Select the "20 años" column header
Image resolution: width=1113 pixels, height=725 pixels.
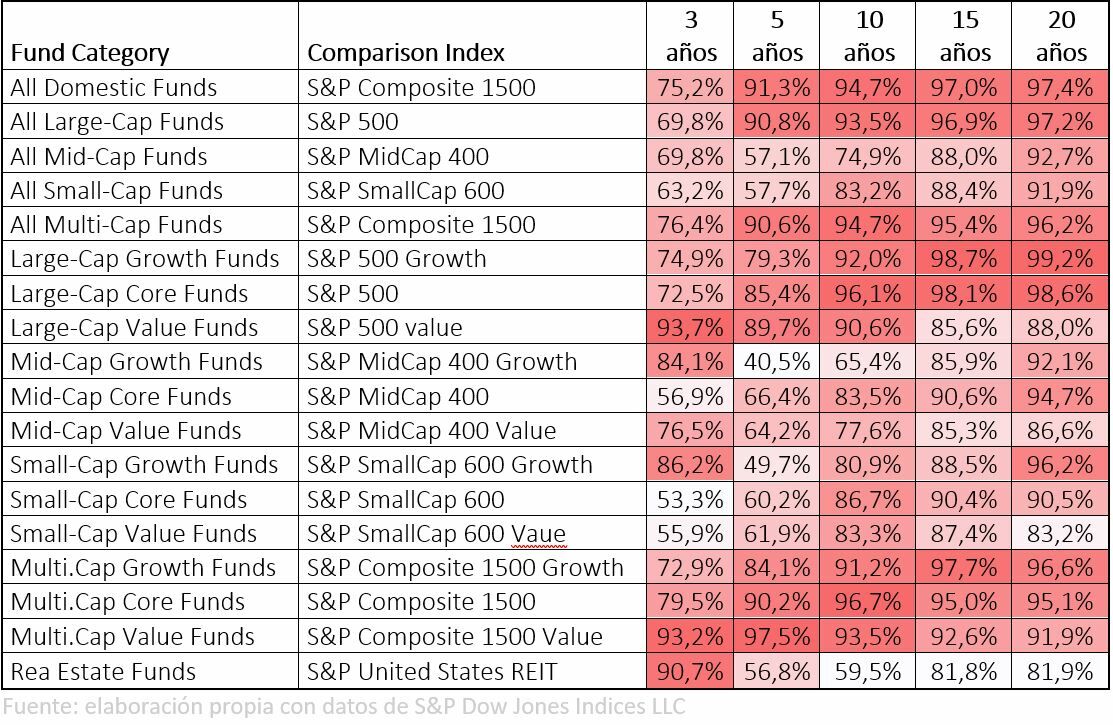pyautogui.click(x=1061, y=36)
